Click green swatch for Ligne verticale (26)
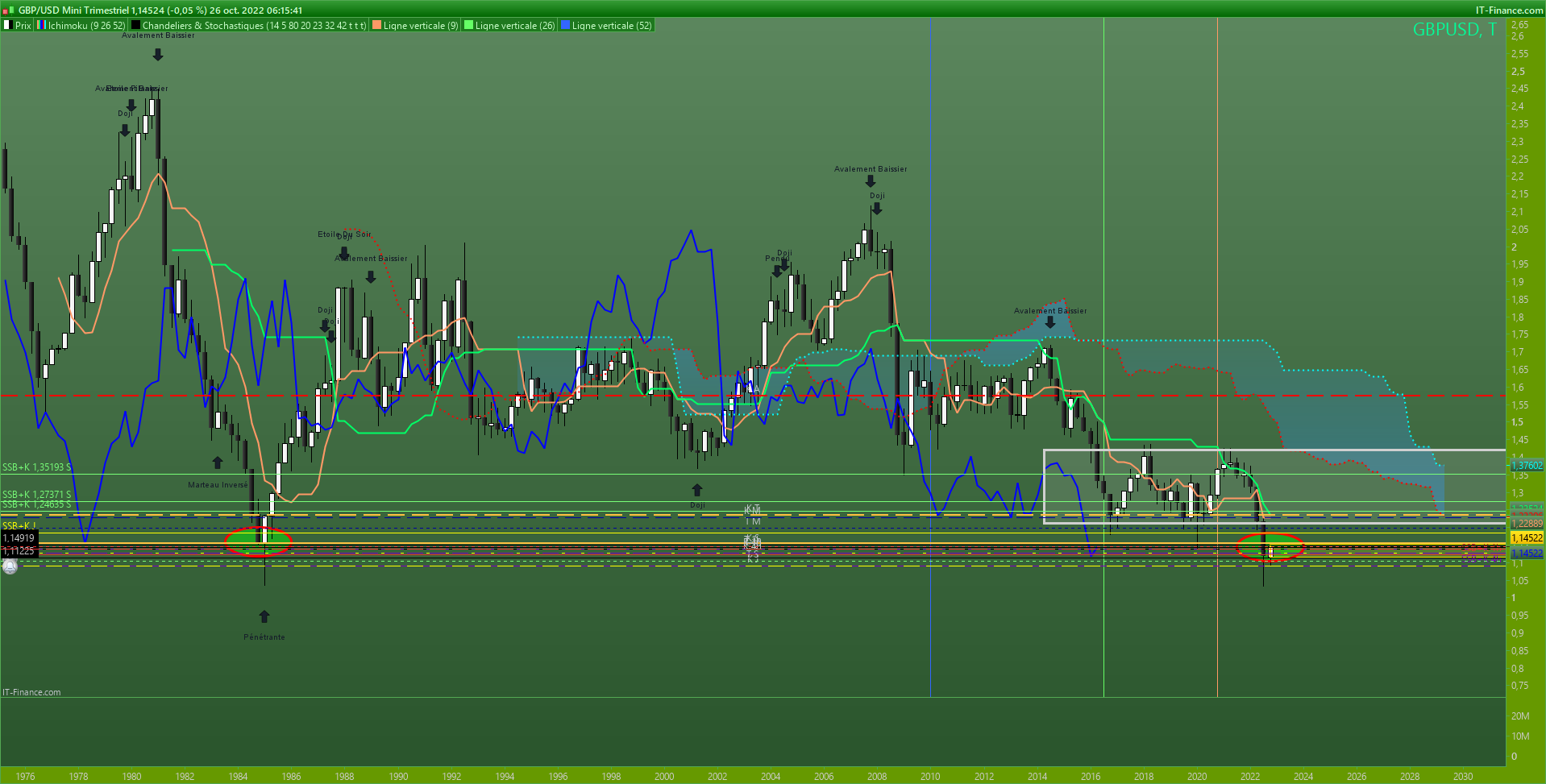 pos(468,26)
